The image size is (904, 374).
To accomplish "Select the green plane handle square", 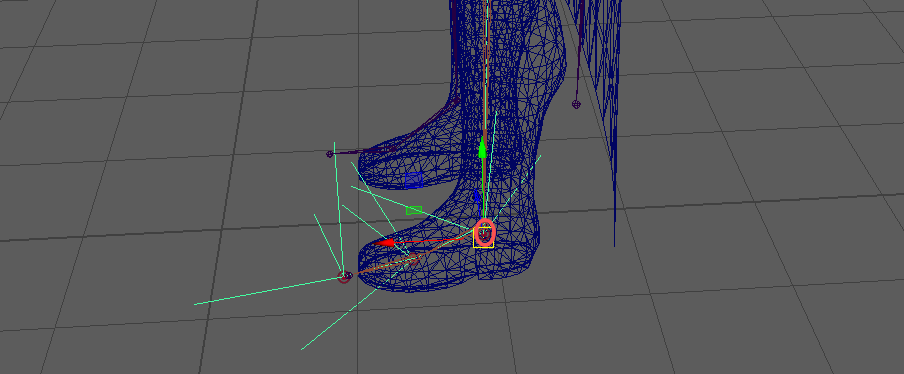I will 413,210.
